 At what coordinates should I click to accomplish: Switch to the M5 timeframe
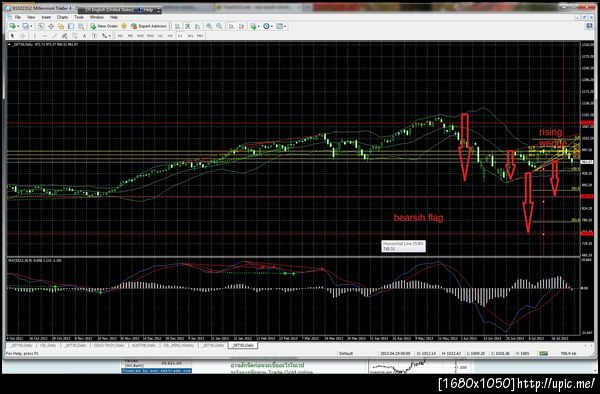130,36
